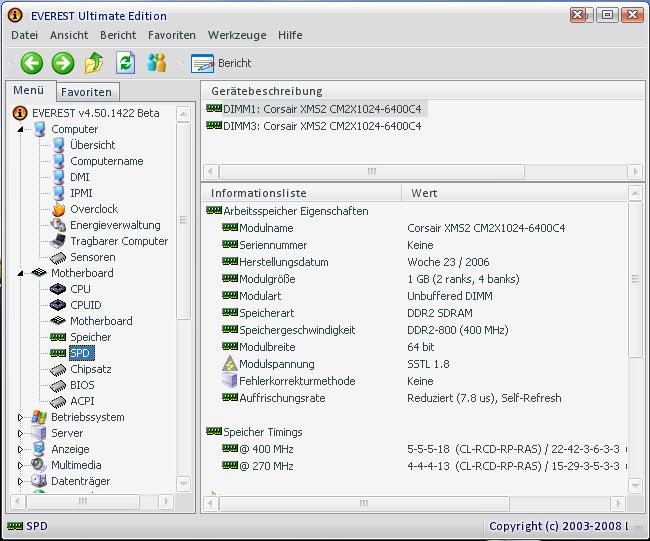Select DIMM3 Corsair XMS2 device entry

tap(314, 126)
